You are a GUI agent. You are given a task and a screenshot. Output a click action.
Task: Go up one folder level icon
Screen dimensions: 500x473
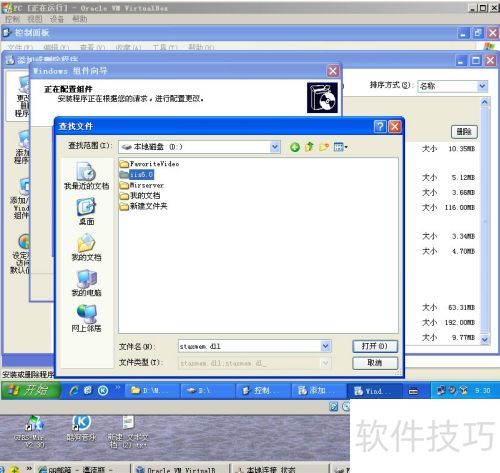pyautogui.click(x=309, y=147)
